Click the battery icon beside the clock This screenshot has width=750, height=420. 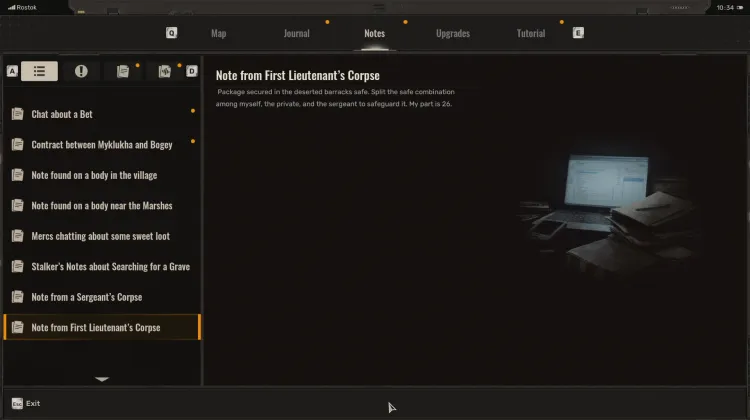(739, 7)
